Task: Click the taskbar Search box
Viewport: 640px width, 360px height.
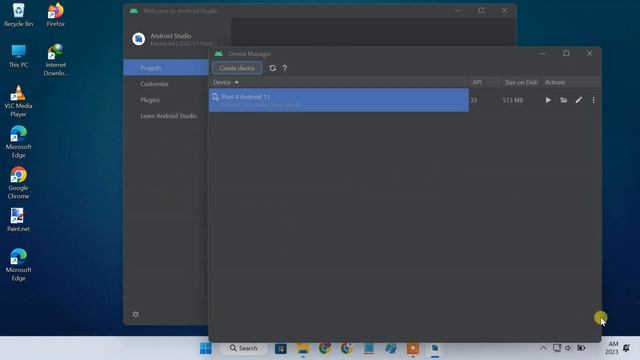Action: (243, 348)
